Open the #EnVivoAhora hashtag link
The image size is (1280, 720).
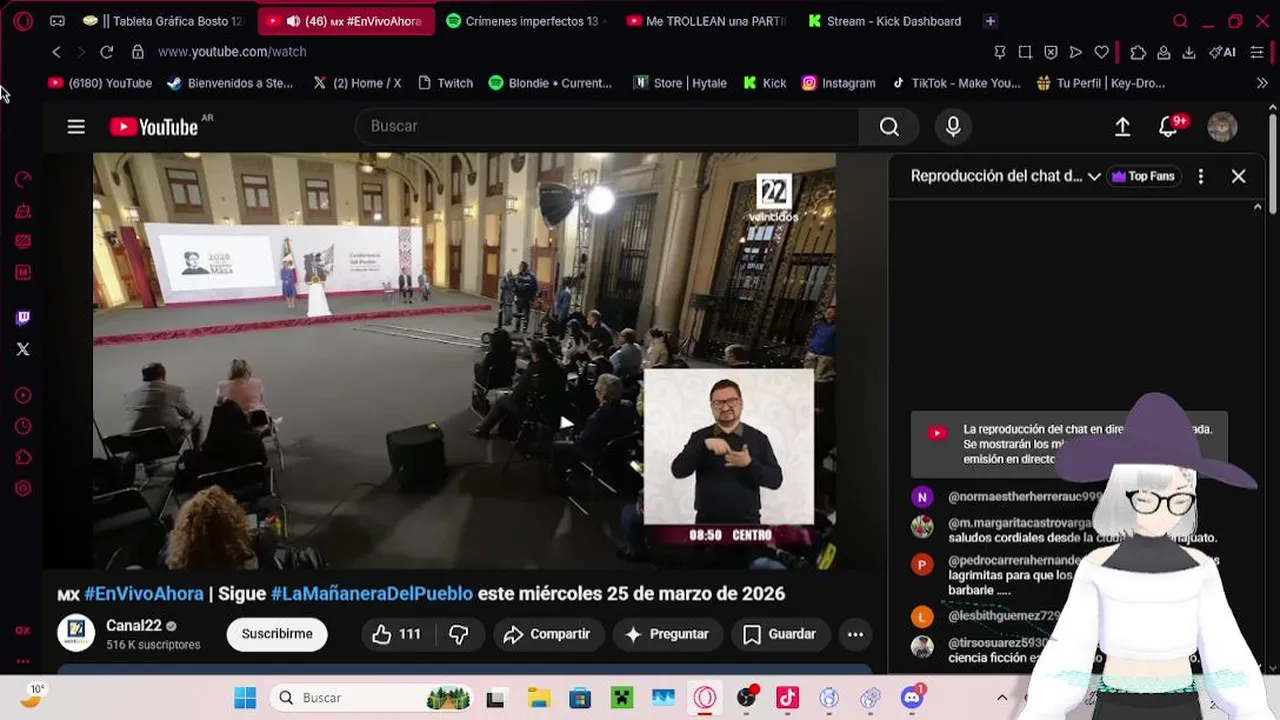coord(144,594)
